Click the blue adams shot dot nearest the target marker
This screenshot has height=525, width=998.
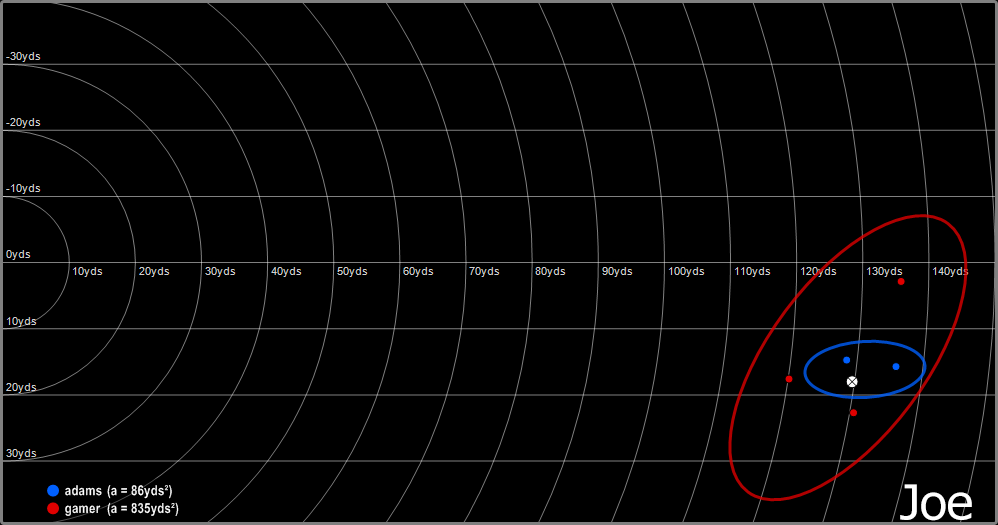(847, 360)
